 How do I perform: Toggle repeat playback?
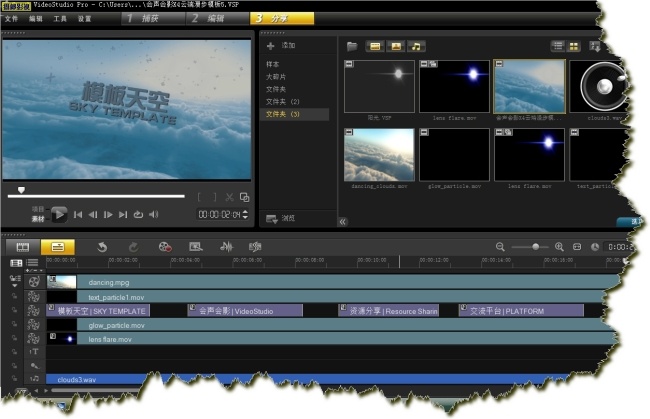(x=138, y=214)
